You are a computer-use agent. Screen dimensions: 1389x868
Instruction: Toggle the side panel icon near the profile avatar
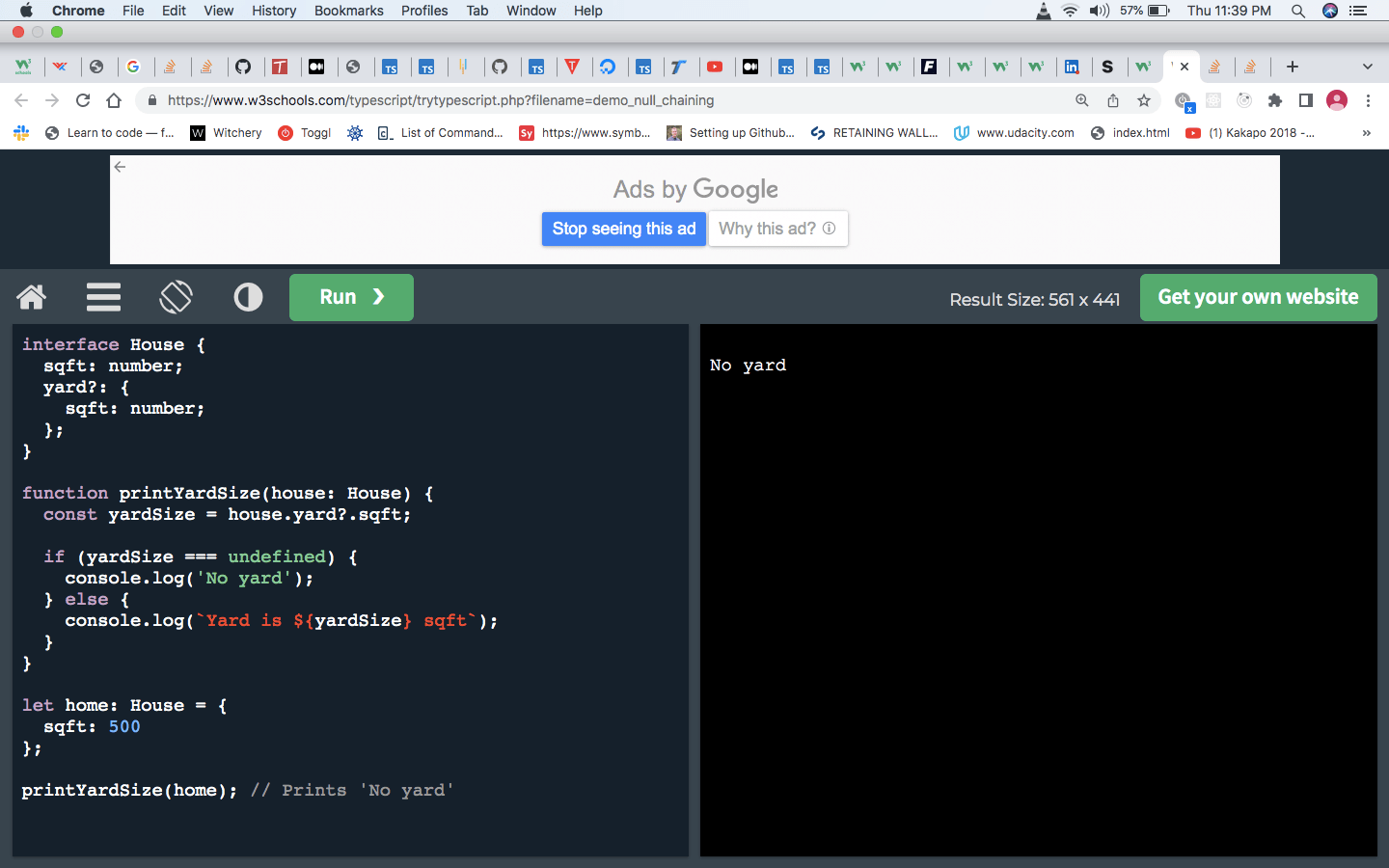click(x=1304, y=100)
